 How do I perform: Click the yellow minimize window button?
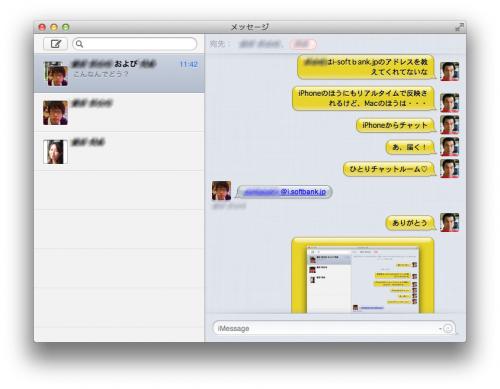point(54,27)
